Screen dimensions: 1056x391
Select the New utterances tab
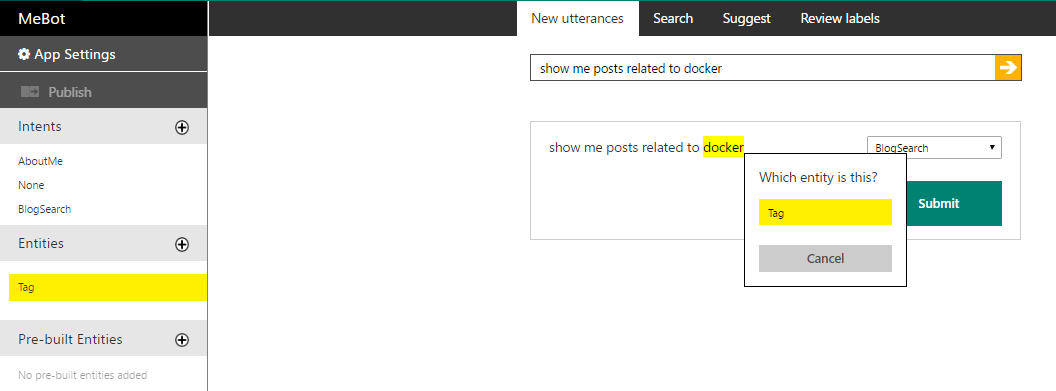coord(577,19)
